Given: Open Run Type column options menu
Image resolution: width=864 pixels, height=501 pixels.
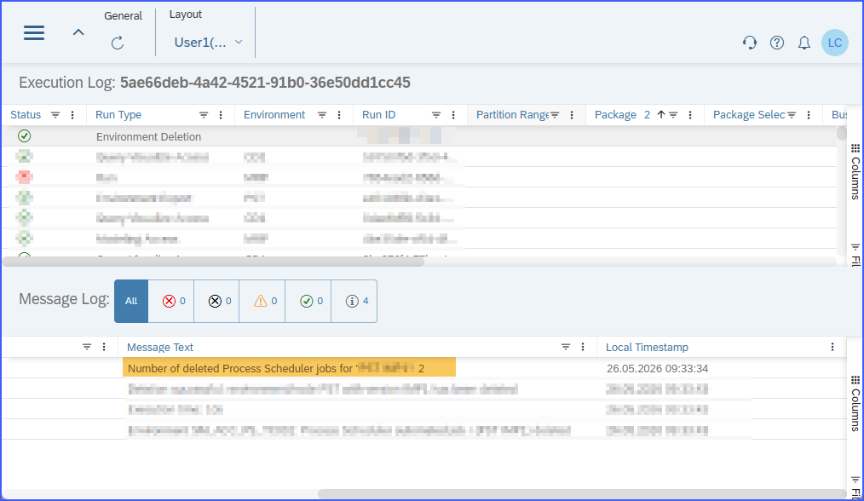Looking at the screenshot, I should point(220,115).
